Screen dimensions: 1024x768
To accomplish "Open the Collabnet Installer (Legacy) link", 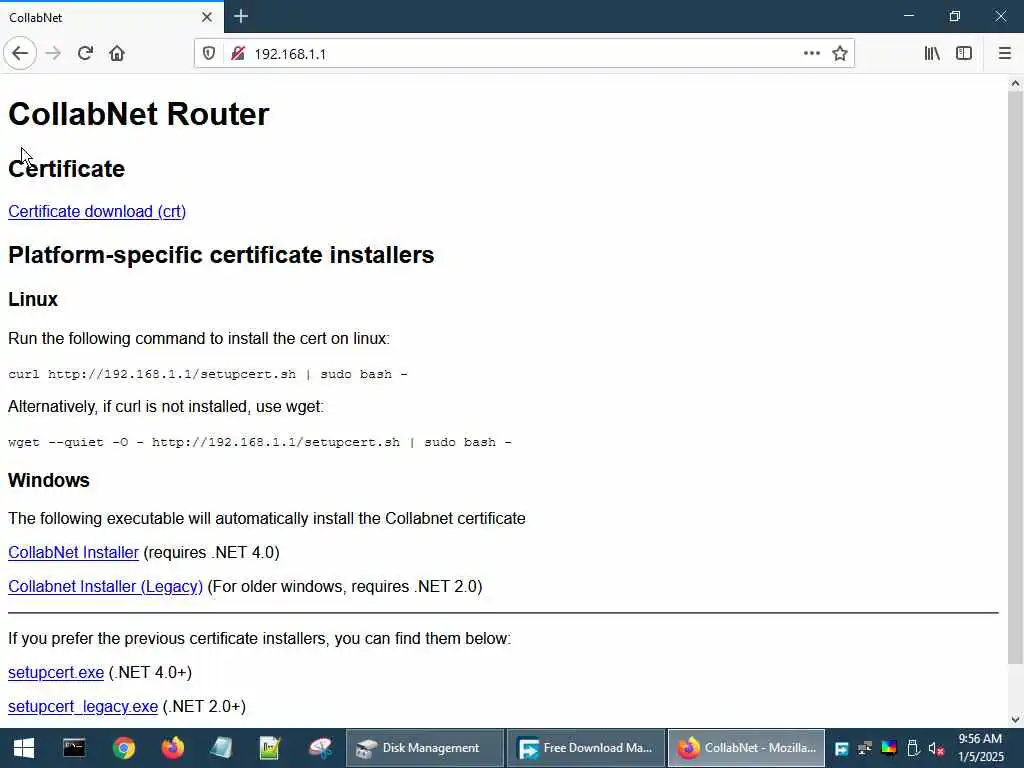I will pyautogui.click(x=105, y=586).
